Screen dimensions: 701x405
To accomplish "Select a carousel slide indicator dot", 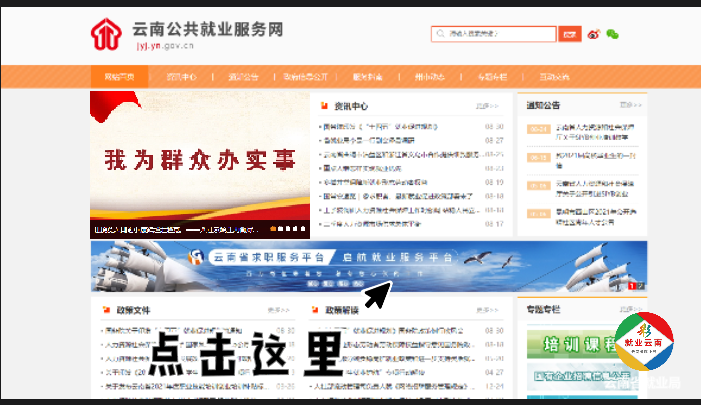I will pos(278,229).
